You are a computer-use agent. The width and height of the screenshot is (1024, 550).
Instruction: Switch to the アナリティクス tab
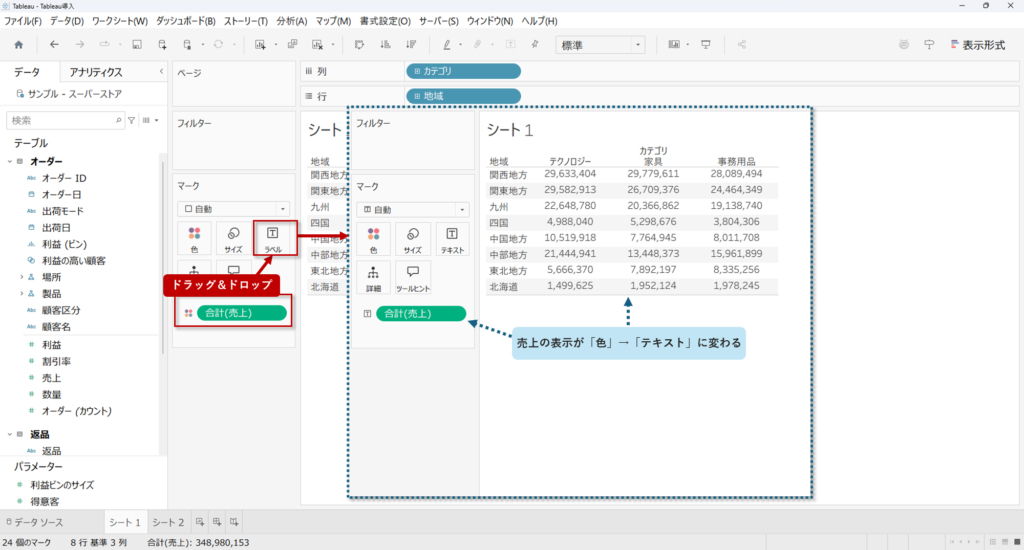(x=96, y=72)
